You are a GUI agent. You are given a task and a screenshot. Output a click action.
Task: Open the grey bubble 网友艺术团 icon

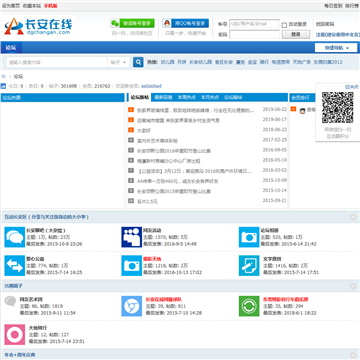pyautogui.click(x=10, y=301)
